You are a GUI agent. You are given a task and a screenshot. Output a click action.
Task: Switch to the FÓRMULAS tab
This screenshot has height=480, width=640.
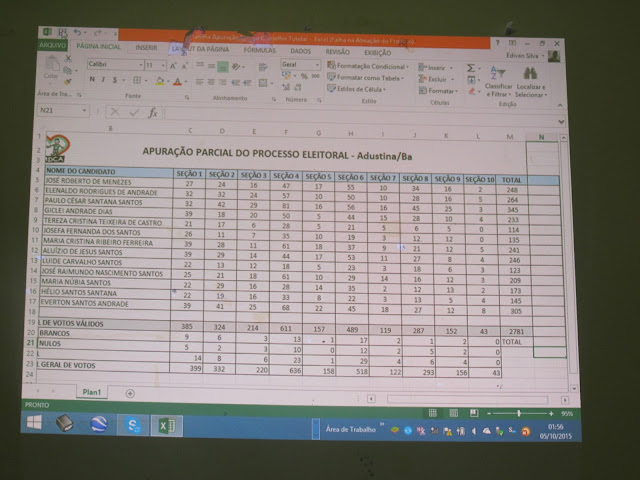point(260,50)
